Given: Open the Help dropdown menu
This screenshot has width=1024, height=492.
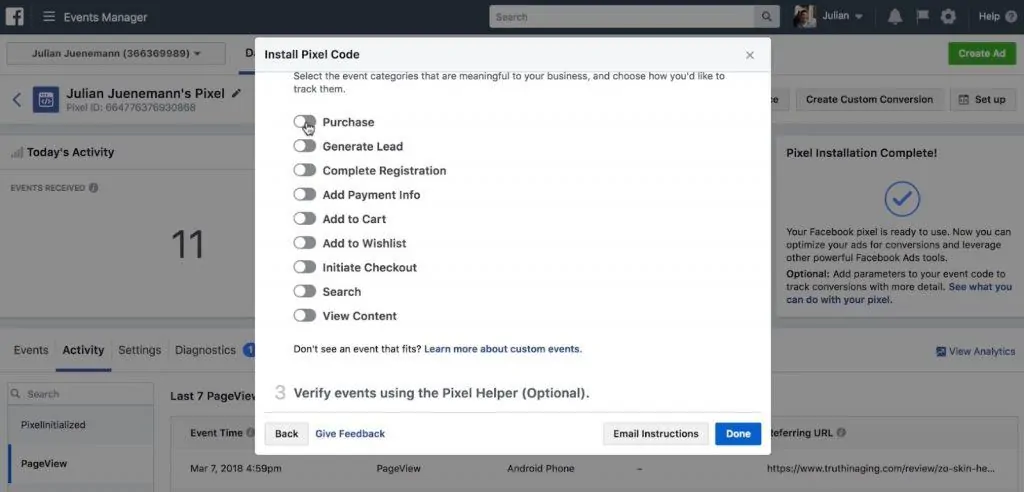Looking at the screenshot, I should click(995, 17).
